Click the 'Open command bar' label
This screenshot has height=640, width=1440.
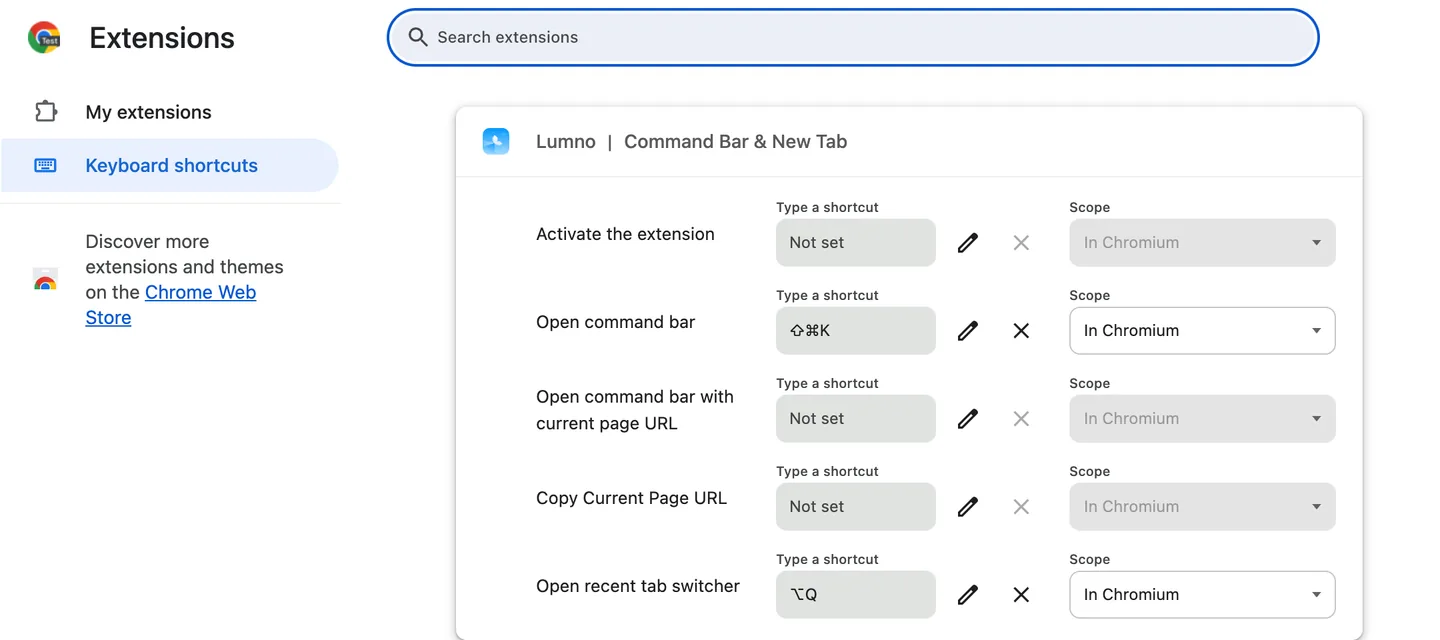[x=615, y=322]
